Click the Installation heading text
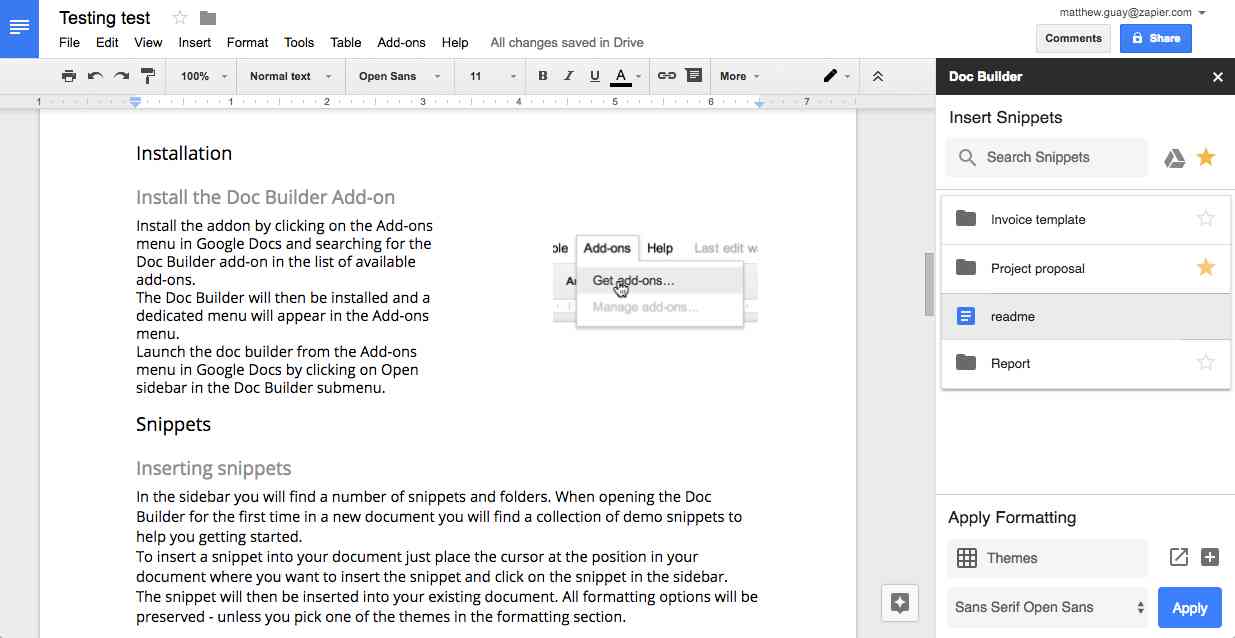The image size is (1235, 638). pyautogui.click(x=184, y=153)
